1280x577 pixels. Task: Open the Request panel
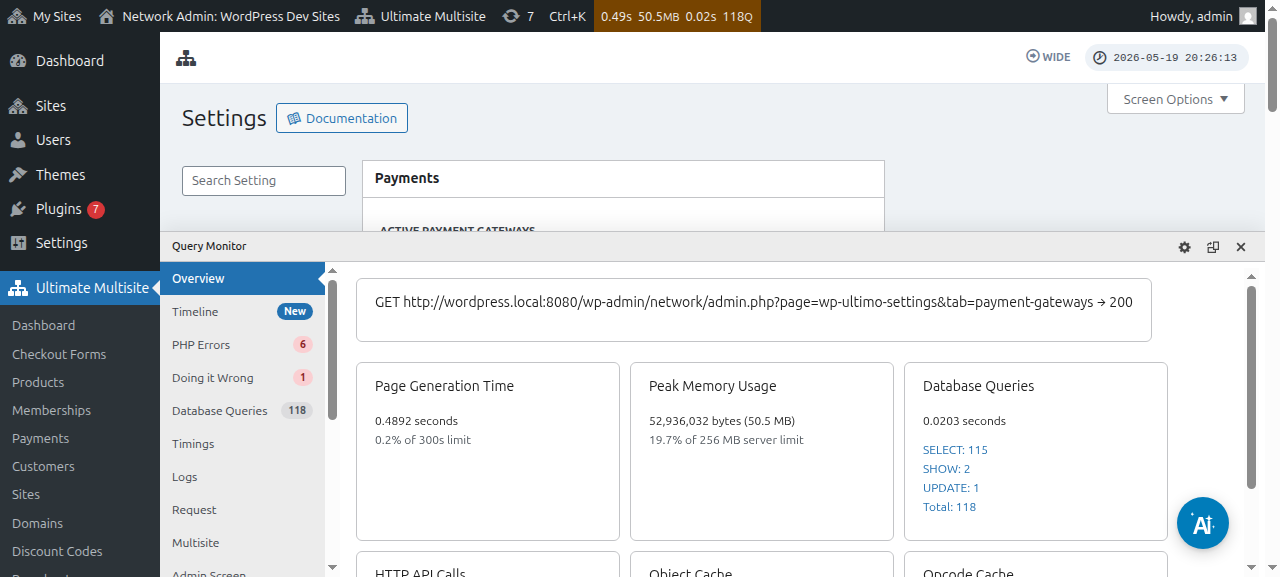tap(242, 510)
